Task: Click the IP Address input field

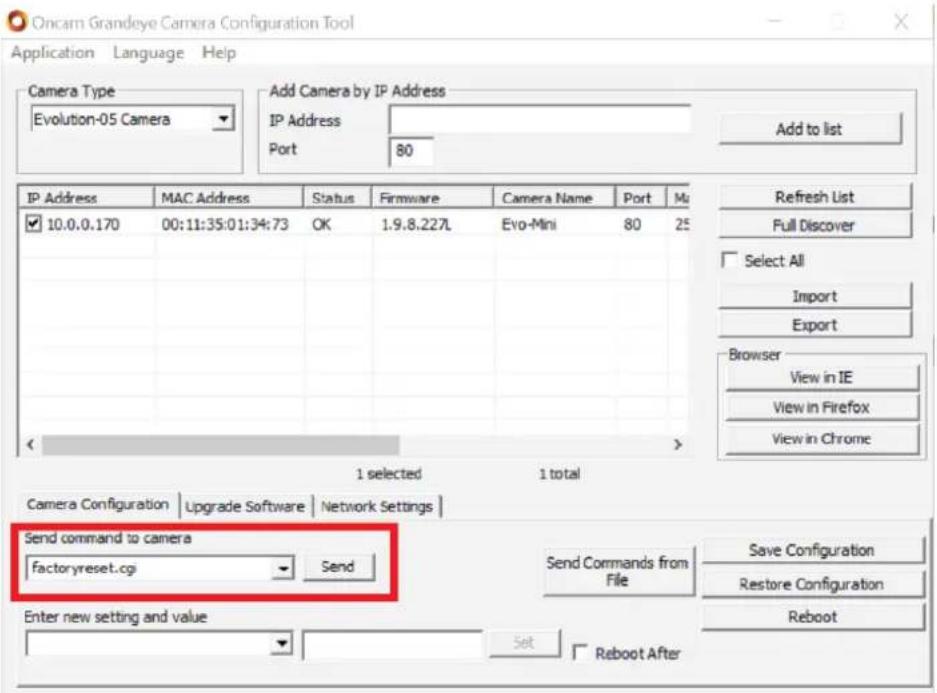Action: (x=540, y=119)
